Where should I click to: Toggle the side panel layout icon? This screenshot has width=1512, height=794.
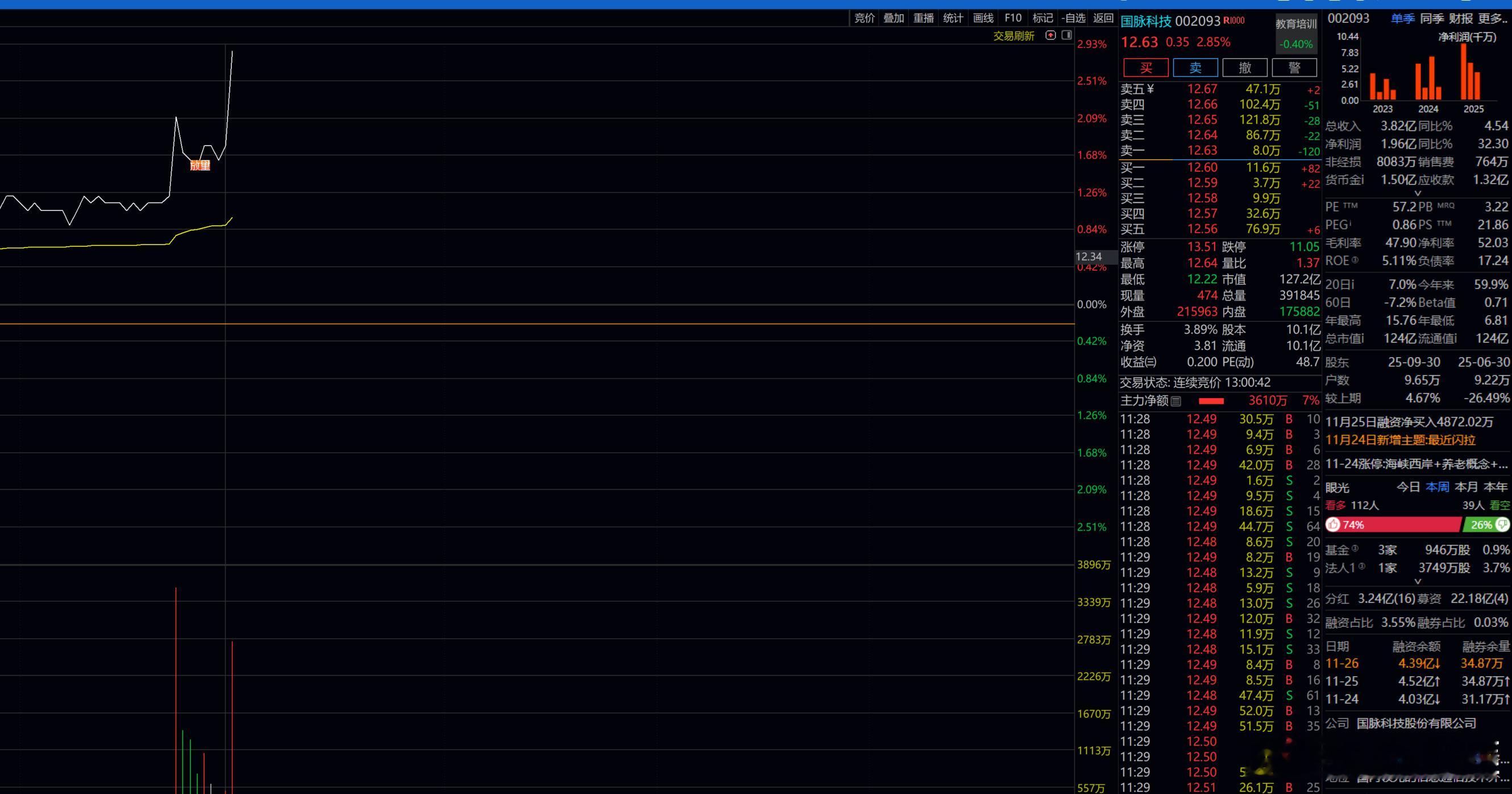(x=1066, y=36)
